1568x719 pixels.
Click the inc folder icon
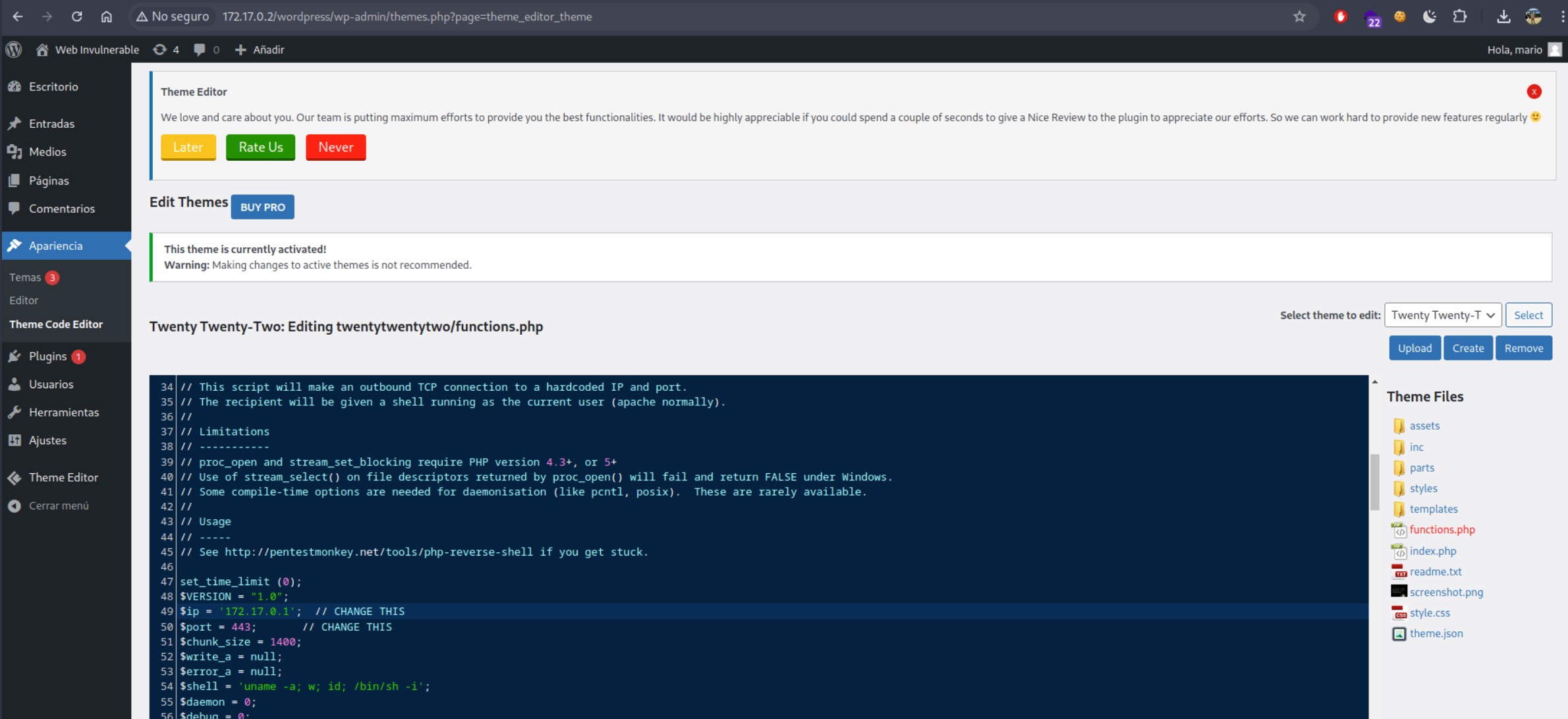[1399, 447]
